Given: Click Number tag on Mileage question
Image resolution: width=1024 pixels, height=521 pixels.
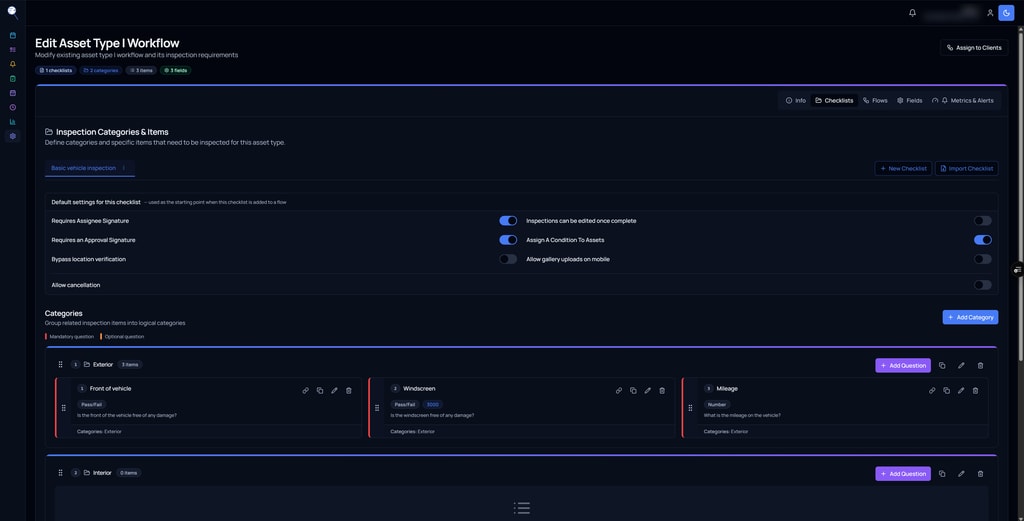Looking at the screenshot, I should [x=717, y=405].
